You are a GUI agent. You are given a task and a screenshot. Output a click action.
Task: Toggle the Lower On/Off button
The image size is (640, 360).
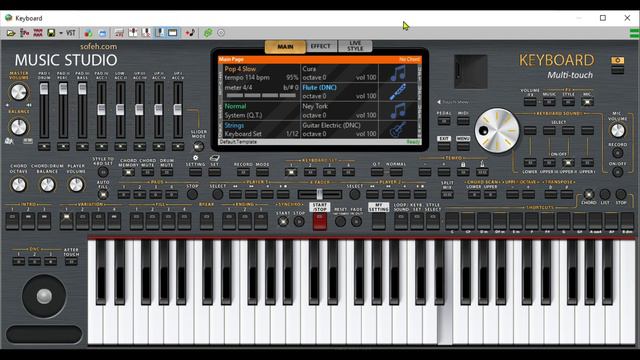[530, 163]
